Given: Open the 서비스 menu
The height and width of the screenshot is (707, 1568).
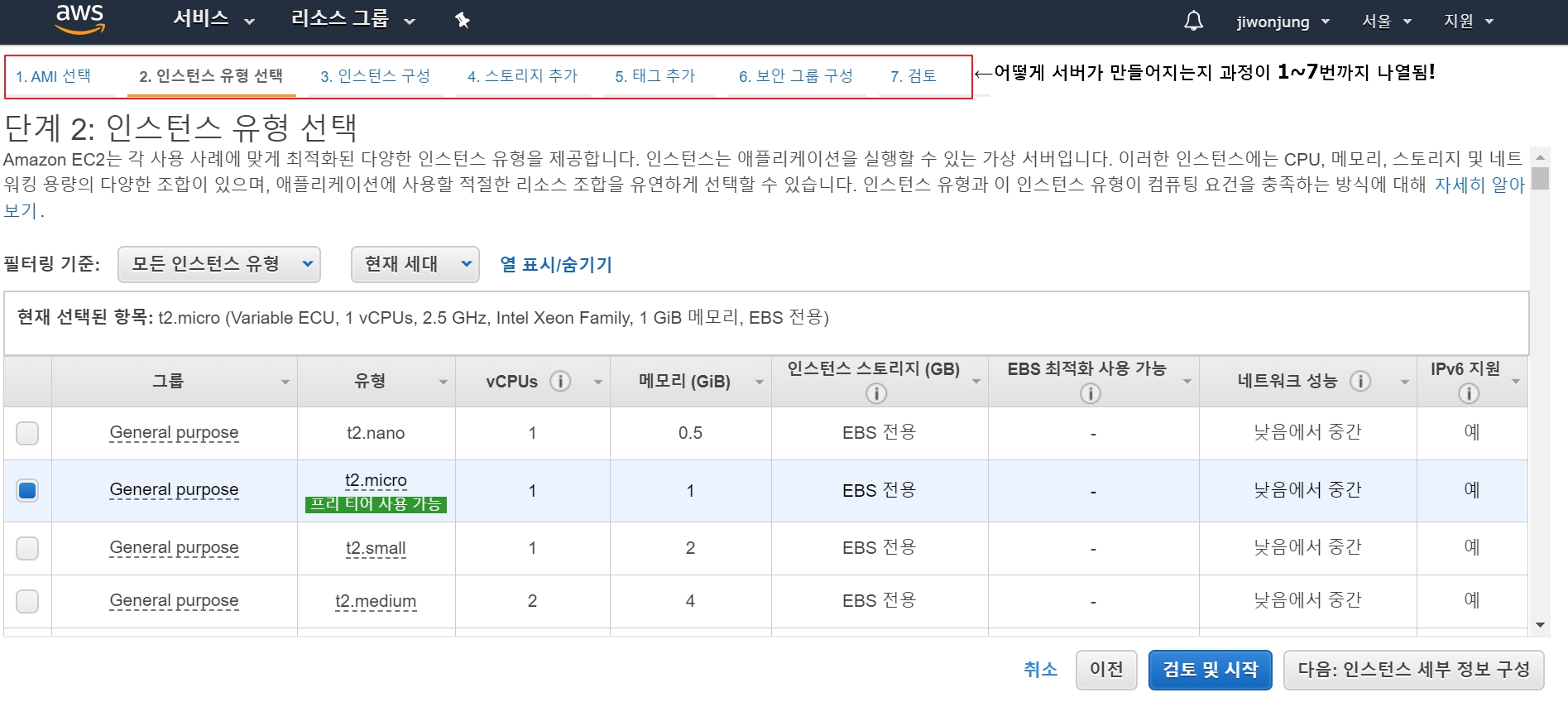Looking at the screenshot, I should pyautogui.click(x=213, y=19).
